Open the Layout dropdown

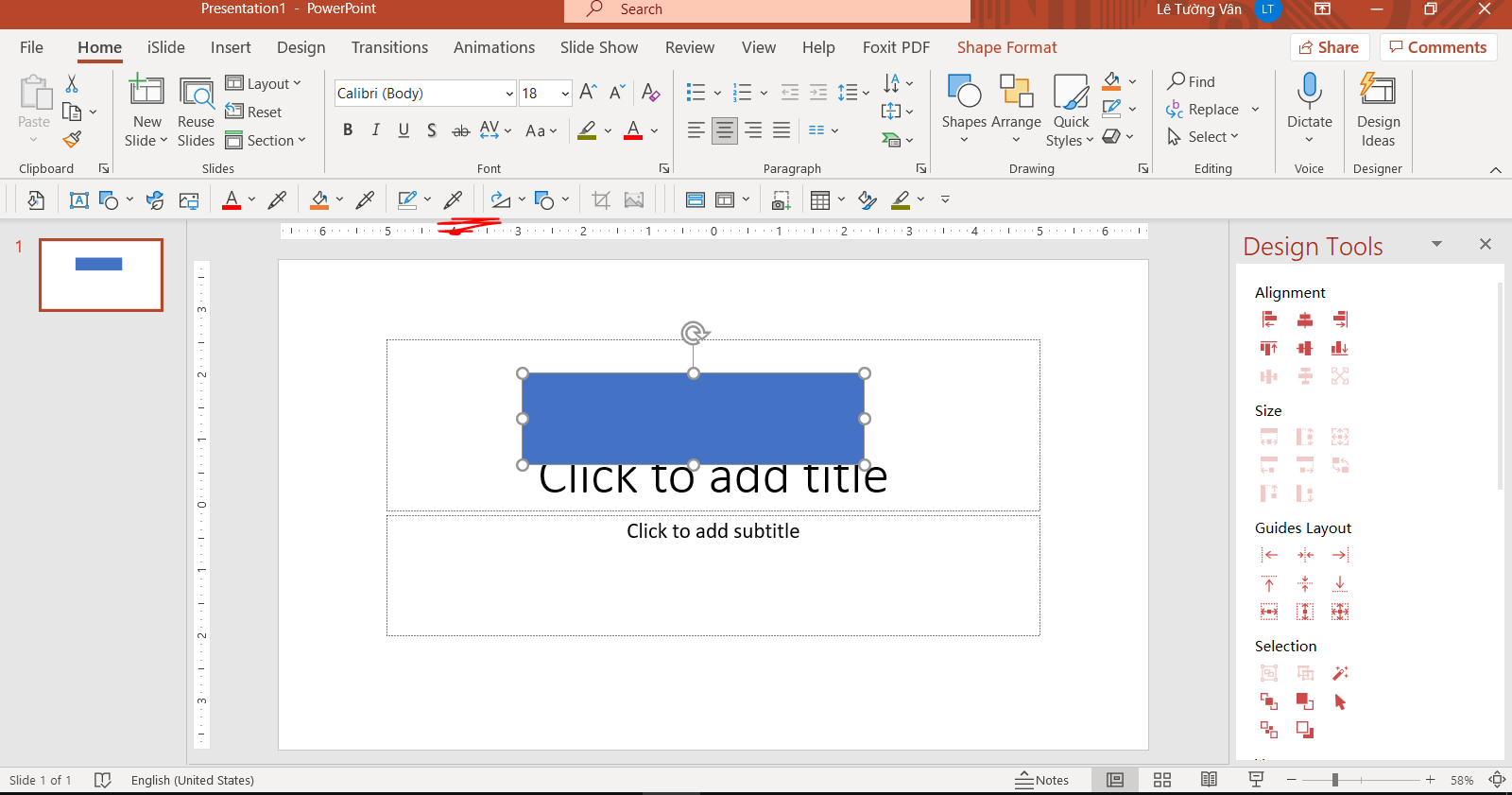264,83
